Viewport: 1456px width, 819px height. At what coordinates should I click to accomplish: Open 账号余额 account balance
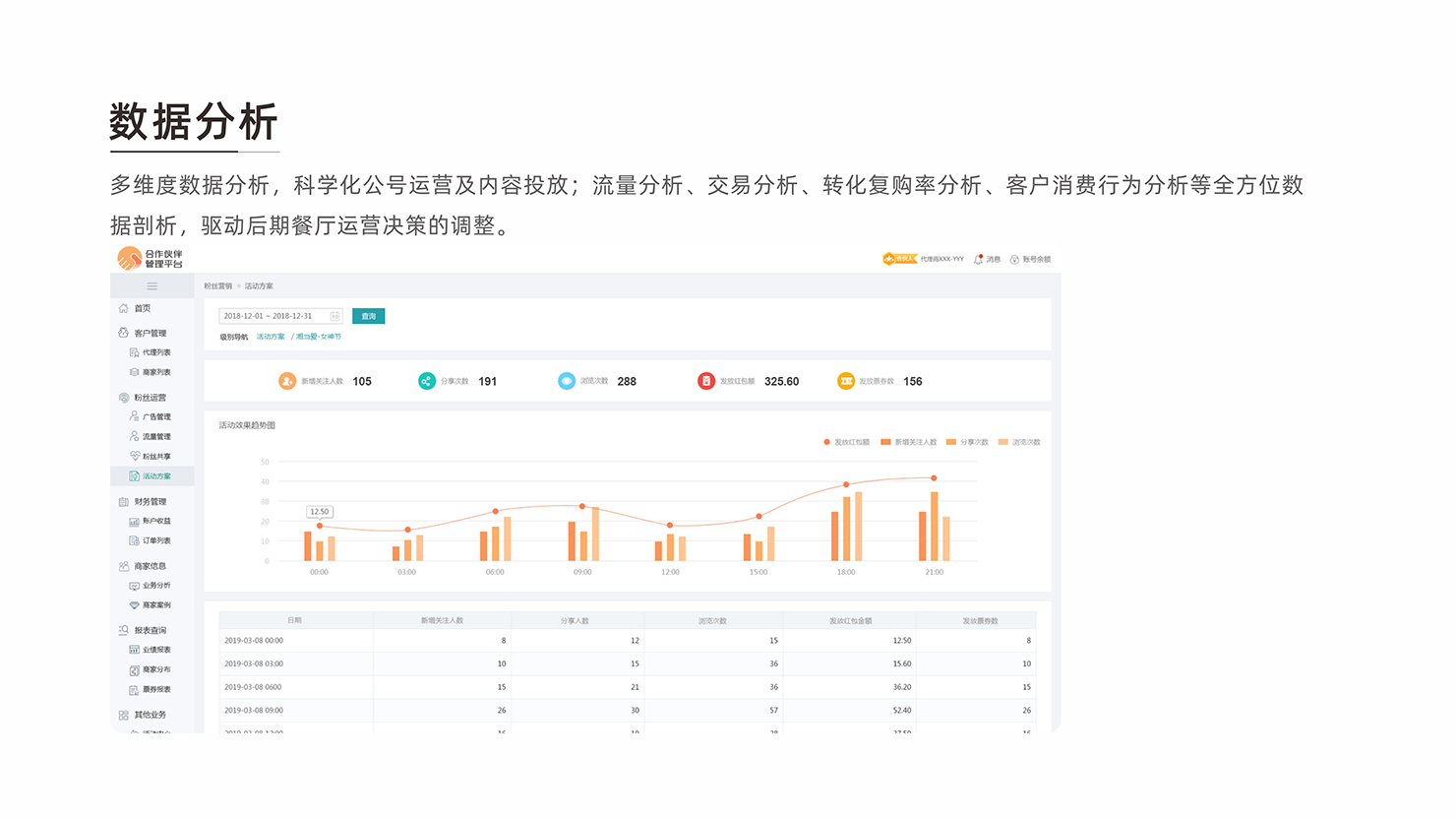pyautogui.click(x=1030, y=259)
